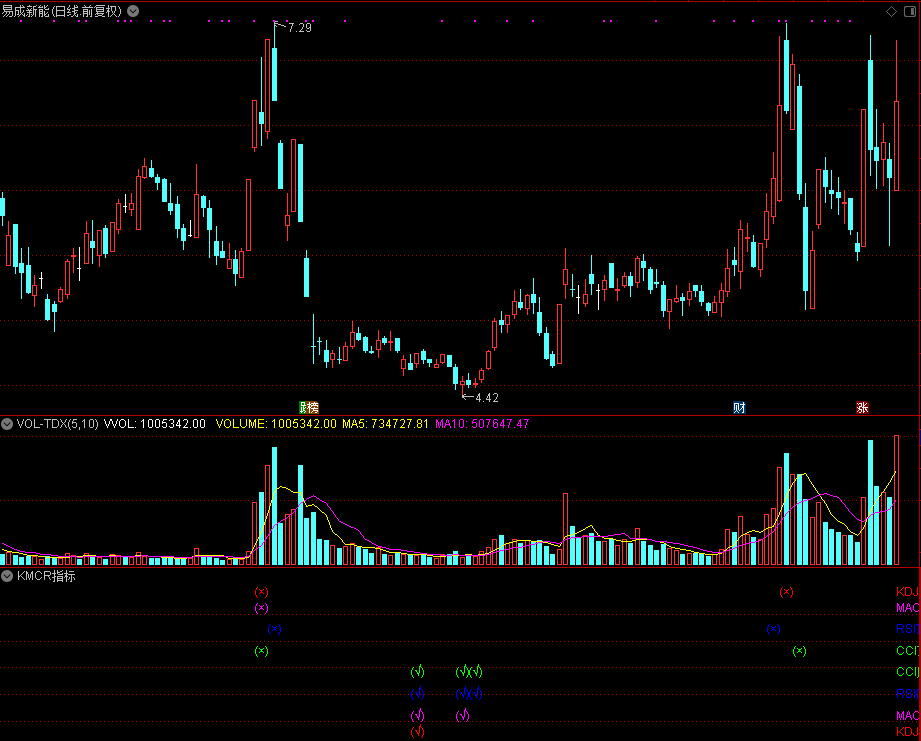Click the lower blue RSI row label
This screenshot has width=921, height=741.
click(907, 693)
